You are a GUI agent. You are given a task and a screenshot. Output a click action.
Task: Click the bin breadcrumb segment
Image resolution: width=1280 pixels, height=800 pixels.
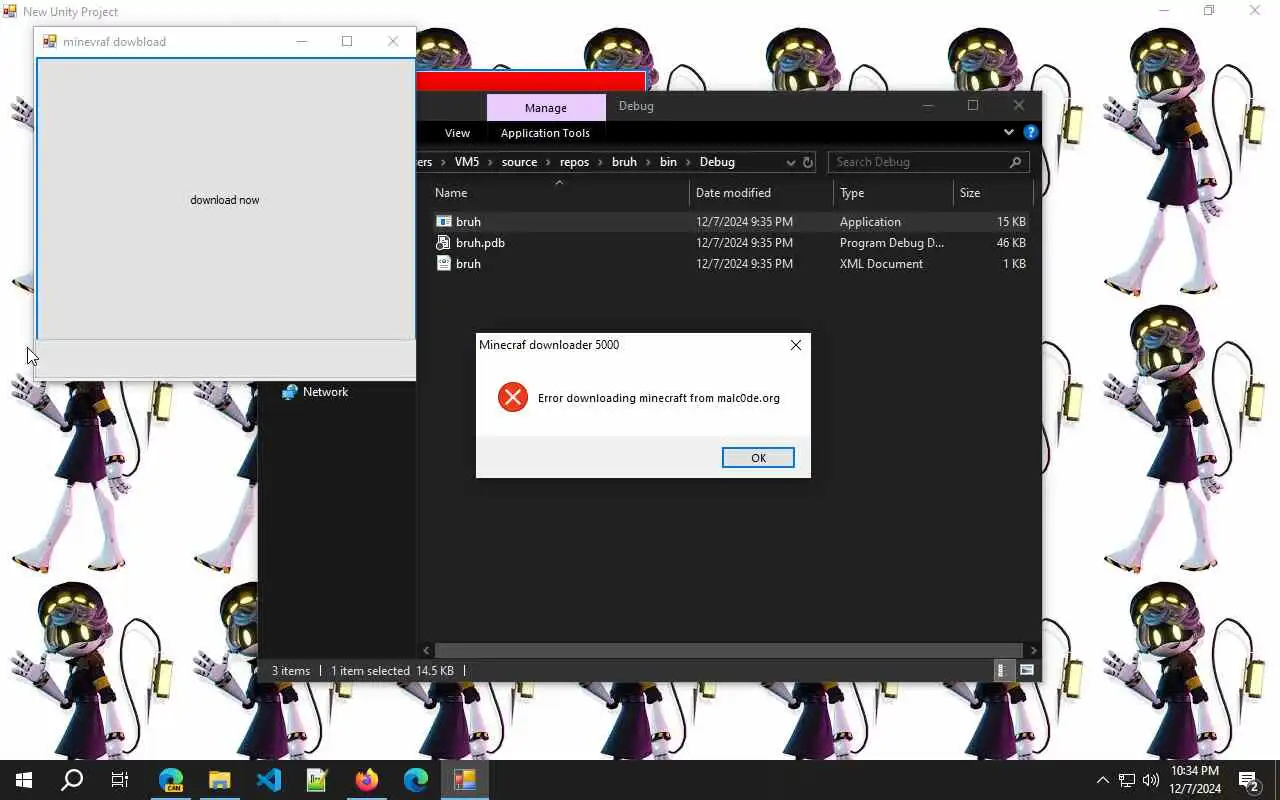[668, 162]
